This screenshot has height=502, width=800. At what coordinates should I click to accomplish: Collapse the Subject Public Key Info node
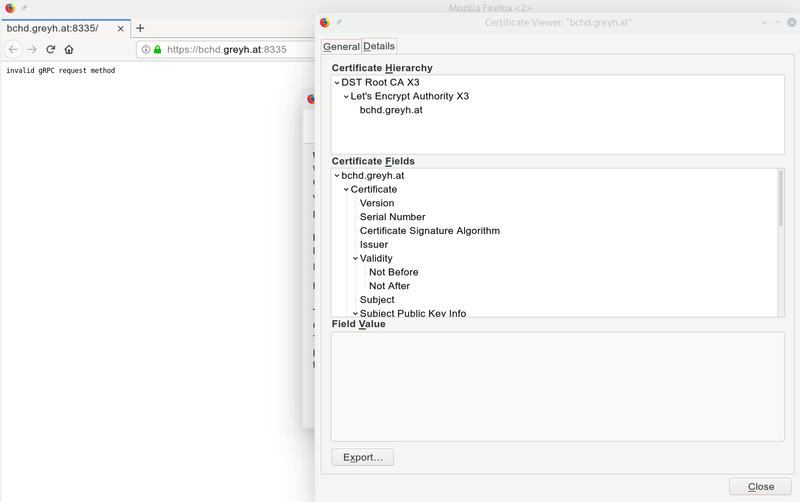pyautogui.click(x=355, y=313)
